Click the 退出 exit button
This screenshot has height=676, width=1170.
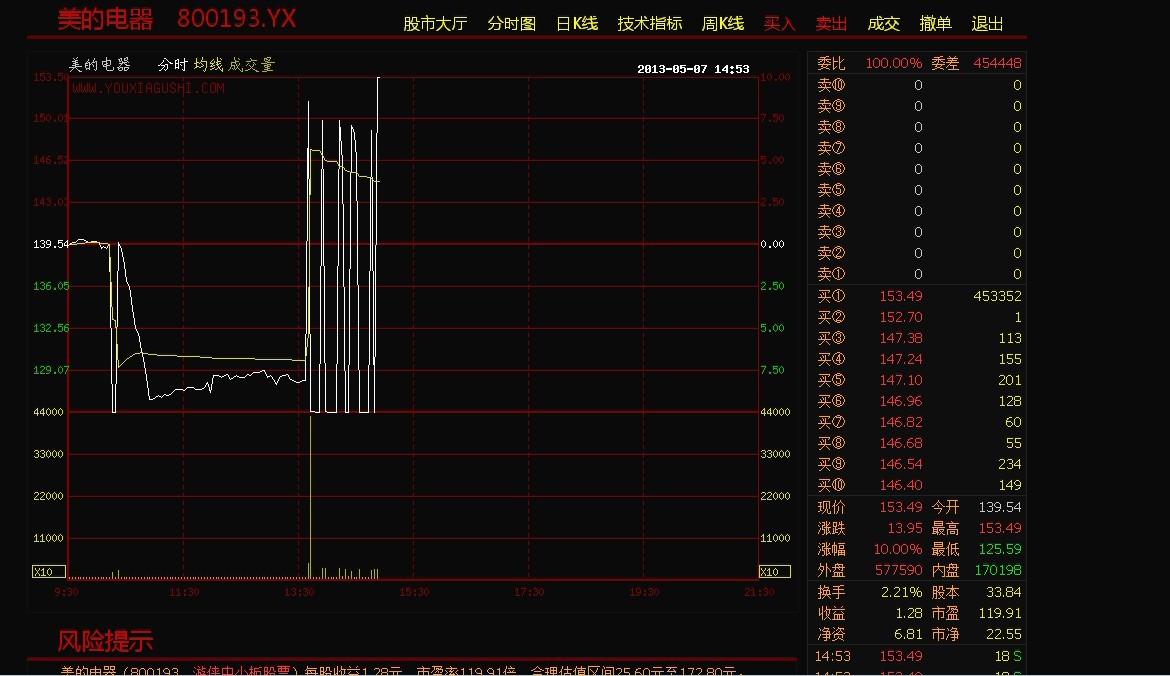[x=986, y=24]
